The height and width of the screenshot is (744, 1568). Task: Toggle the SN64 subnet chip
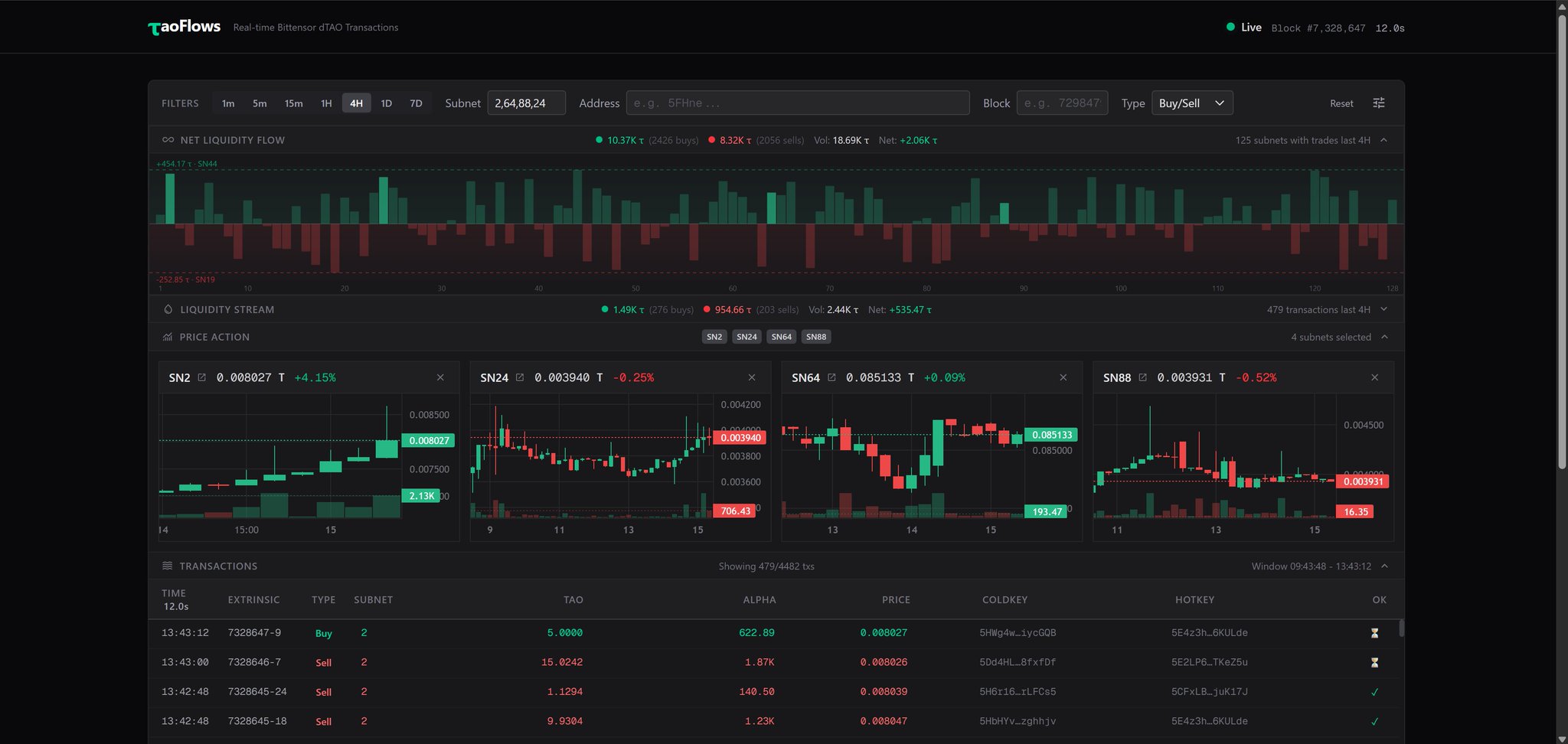click(x=781, y=337)
